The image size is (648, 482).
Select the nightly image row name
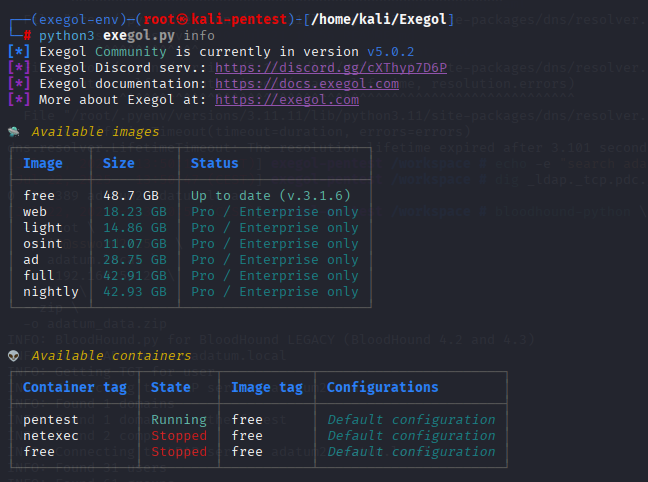pos(51,292)
